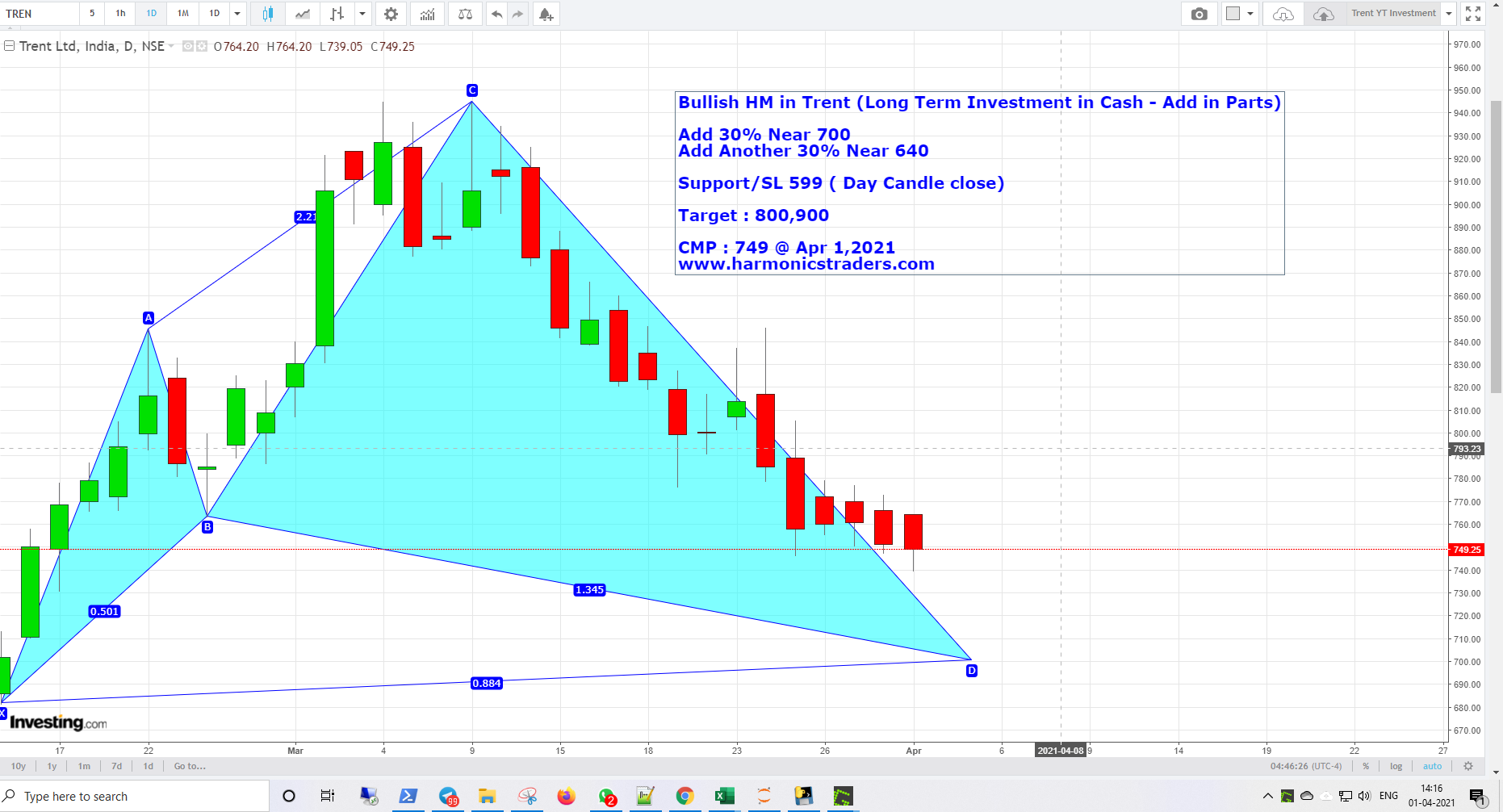The image size is (1503, 812).
Task: Undo the last chart action
Action: coord(497,14)
